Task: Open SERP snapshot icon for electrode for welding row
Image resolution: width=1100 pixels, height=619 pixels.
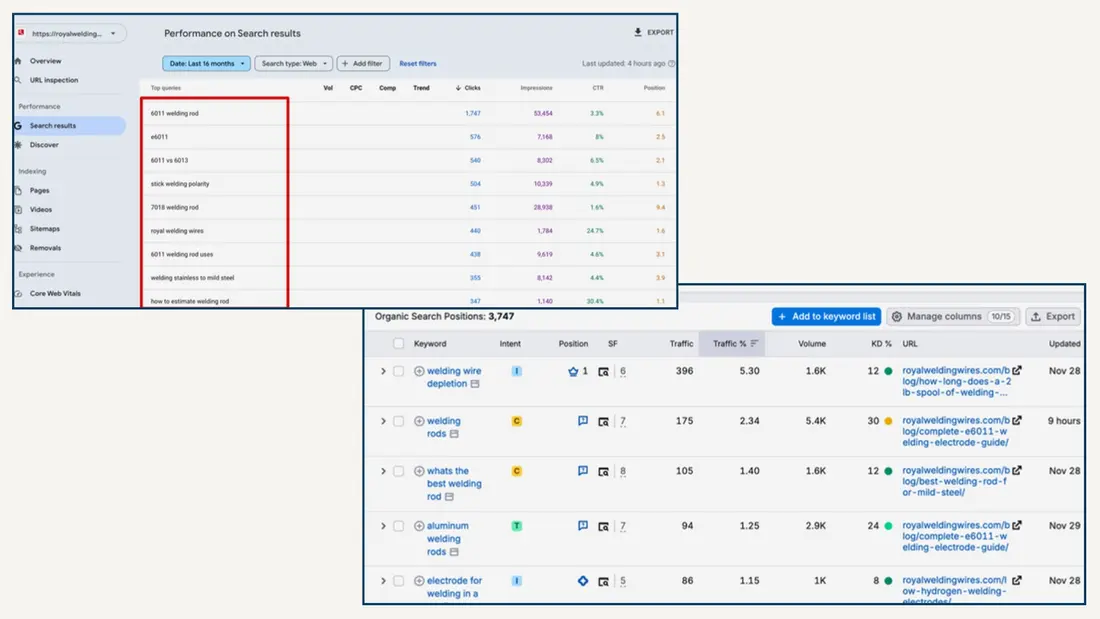Action: tap(603, 581)
